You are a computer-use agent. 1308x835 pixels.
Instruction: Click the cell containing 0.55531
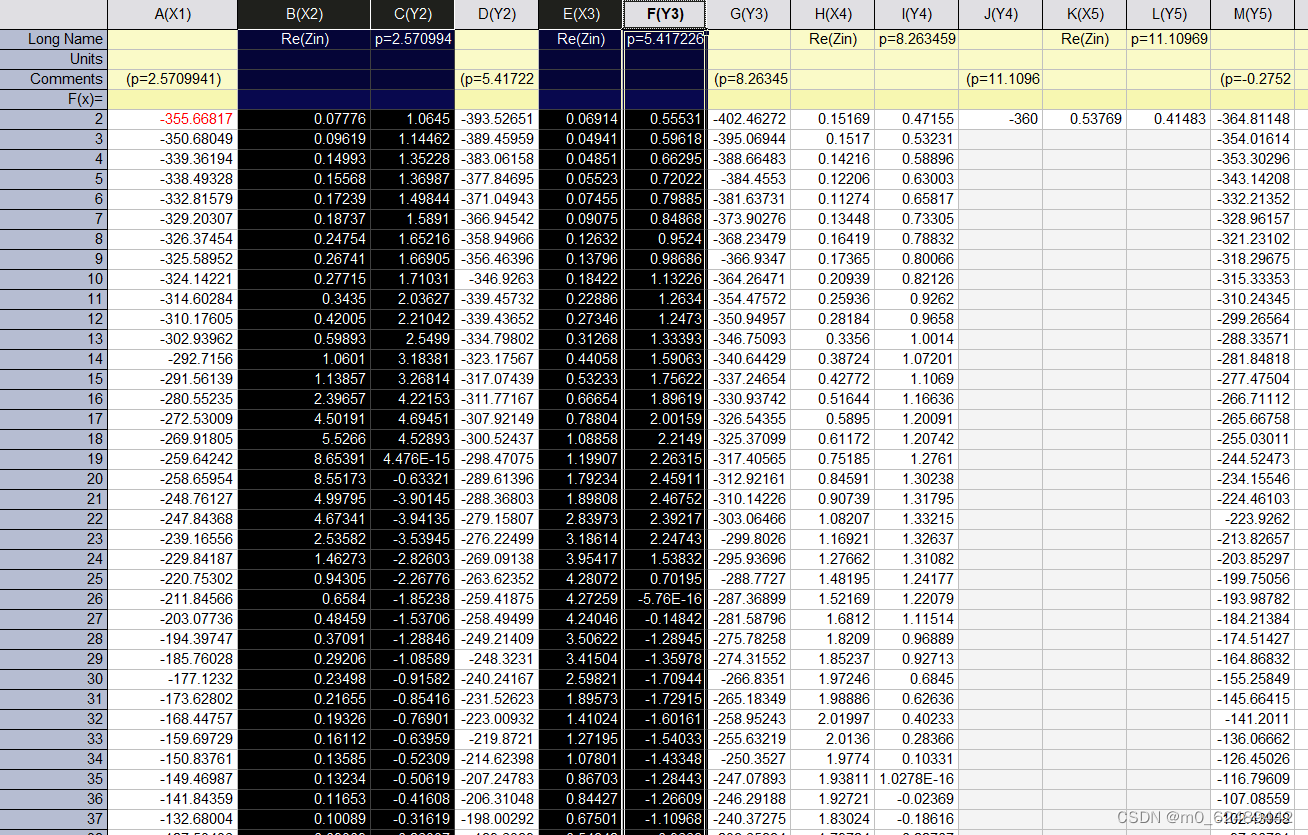click(x=664, y=119)
